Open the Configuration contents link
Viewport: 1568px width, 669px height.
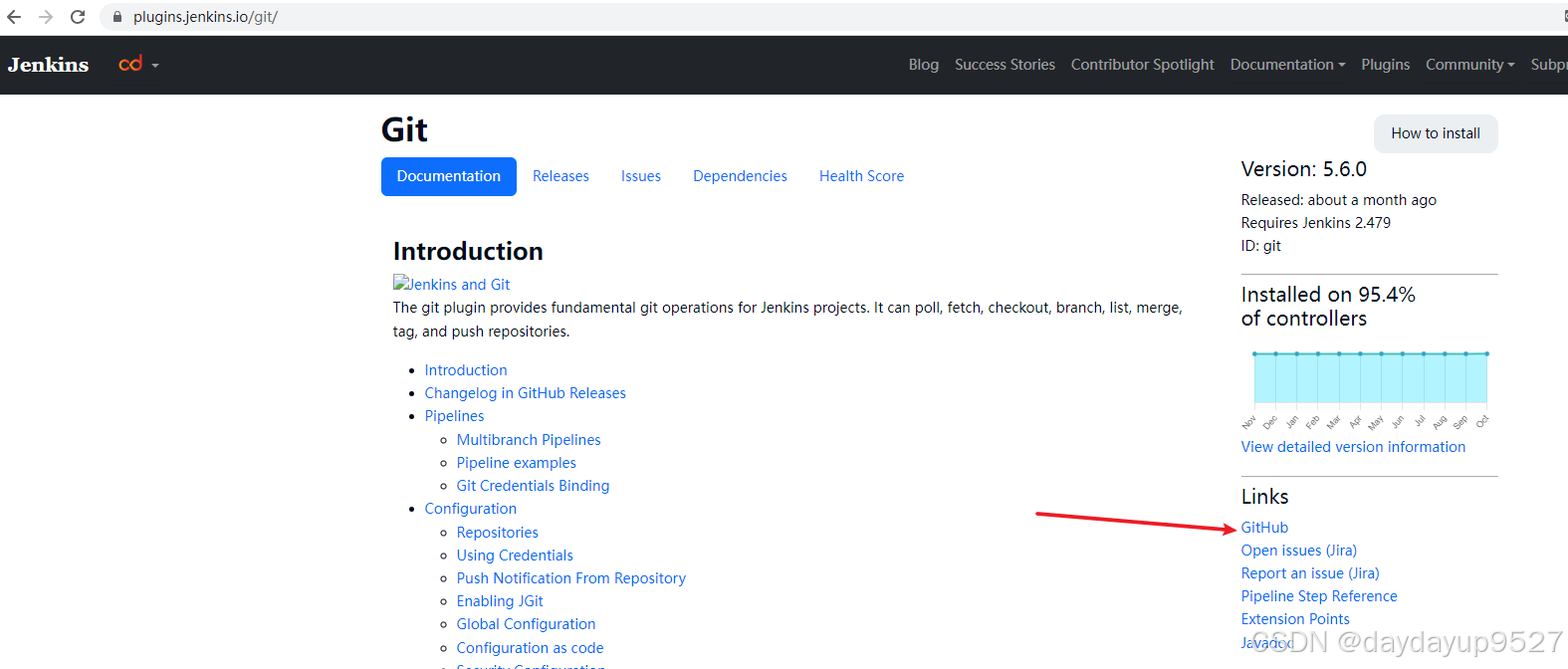point(471,509)
